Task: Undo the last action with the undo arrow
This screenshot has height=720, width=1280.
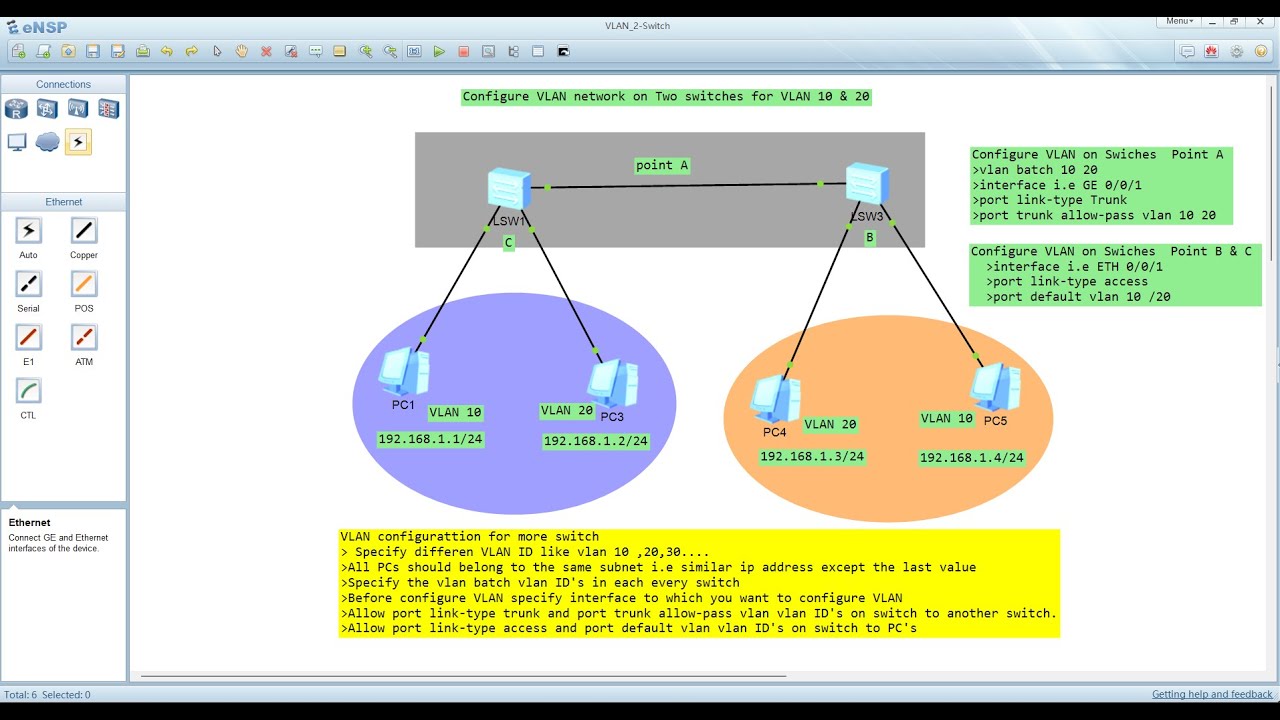Action: [x=167, y=51]
